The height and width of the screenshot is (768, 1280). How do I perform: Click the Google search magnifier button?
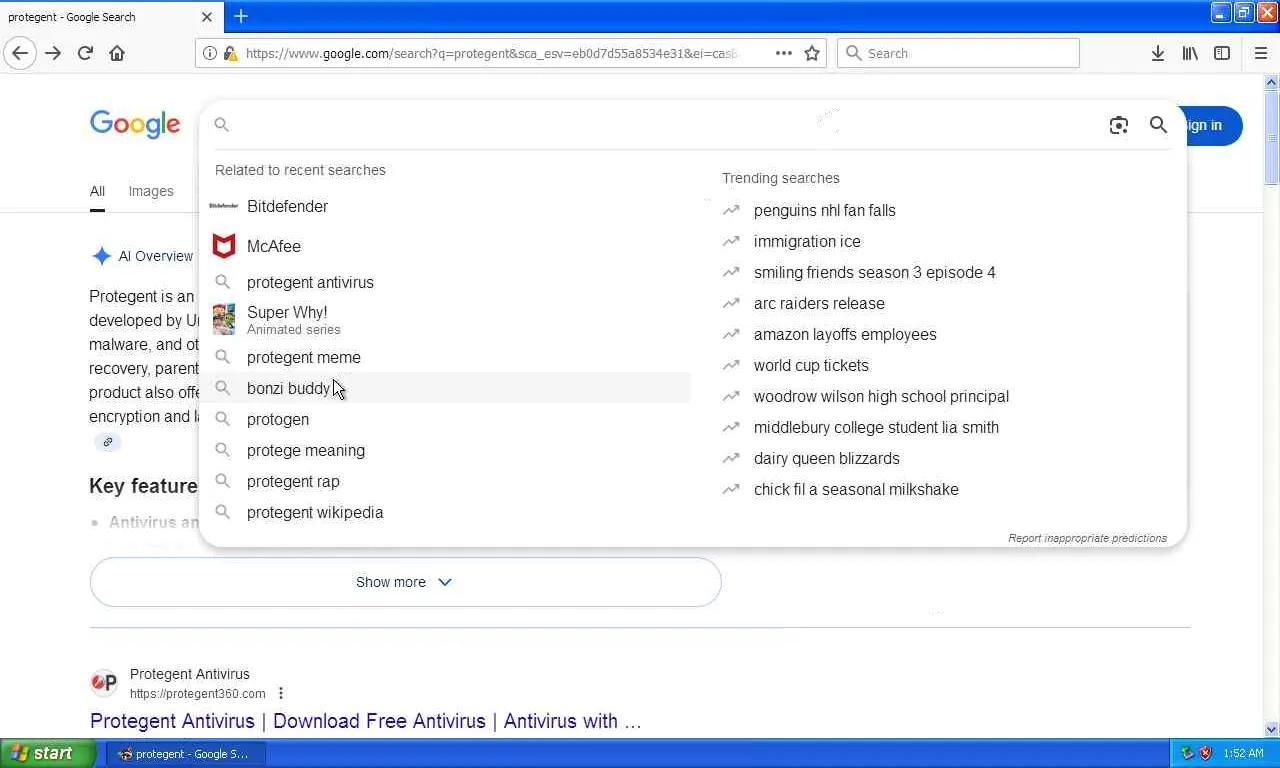(1158, 125)
